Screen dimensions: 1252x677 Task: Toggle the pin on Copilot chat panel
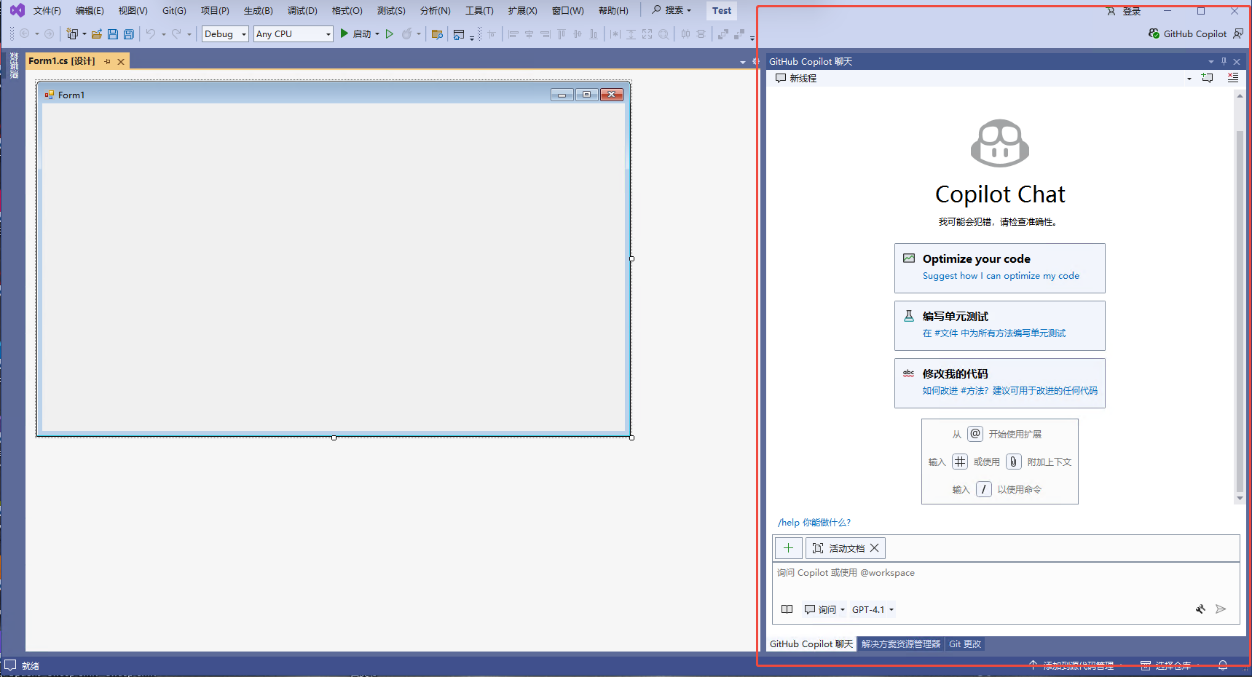point(1223,61)
